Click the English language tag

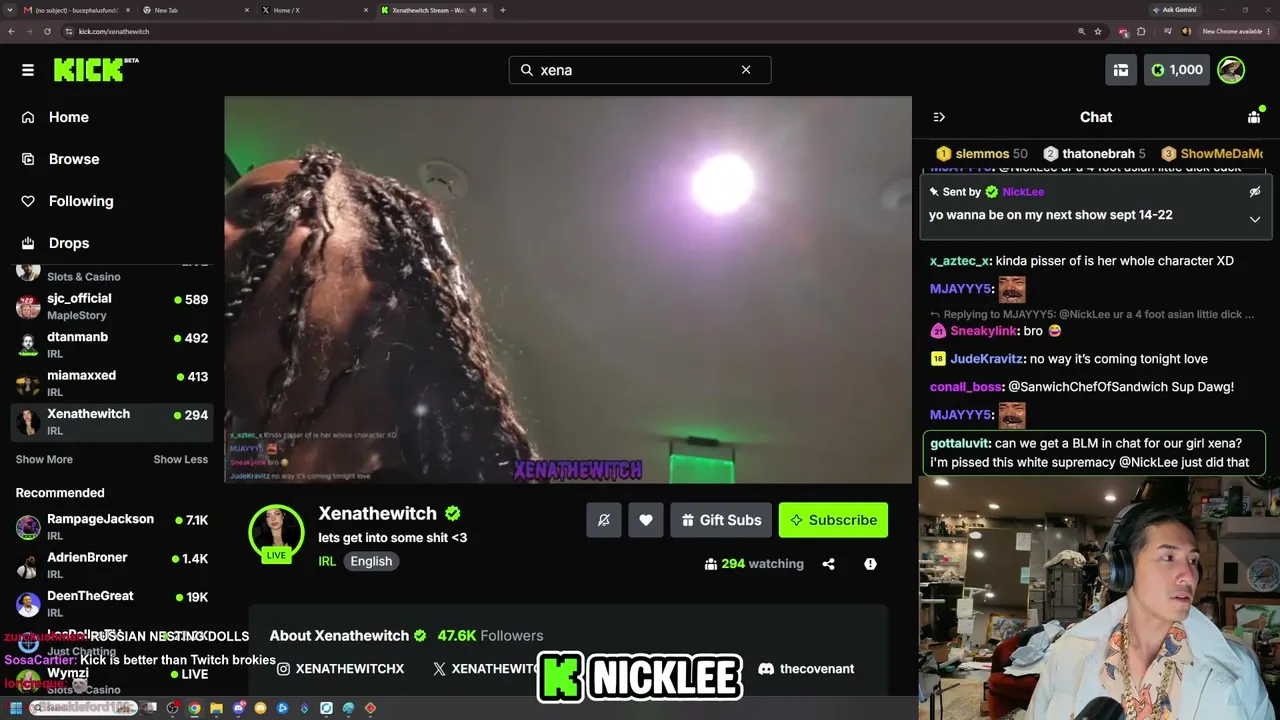(371, 561)
